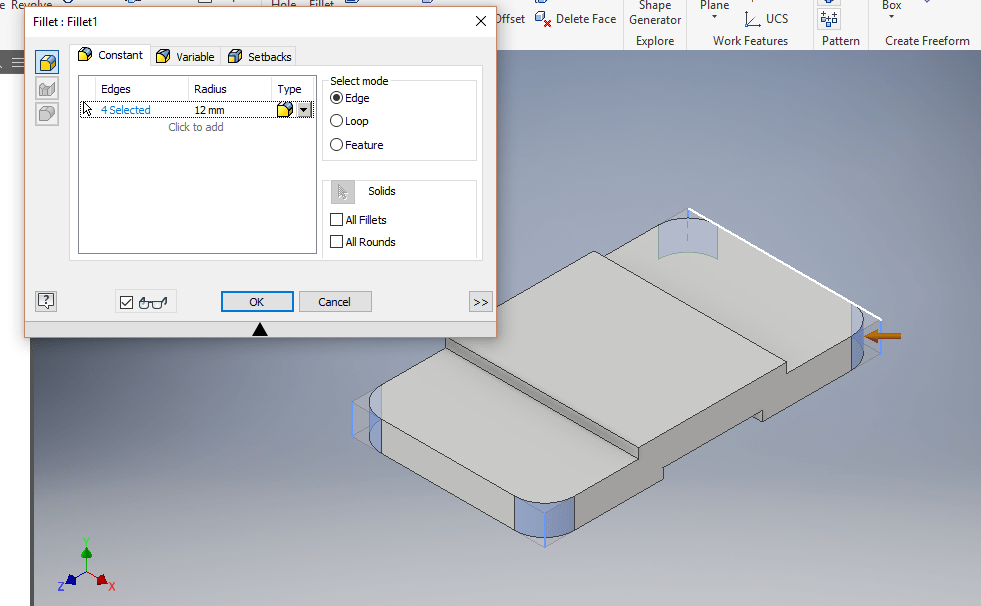Screen dimensions: 981x606
Task: Click the Pattern tool icon
Action: [829, 19]
